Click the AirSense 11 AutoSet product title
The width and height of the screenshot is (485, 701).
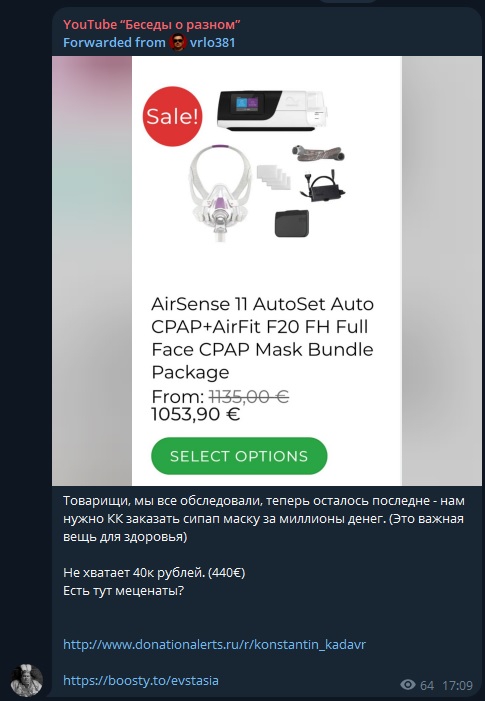point(262,338)
